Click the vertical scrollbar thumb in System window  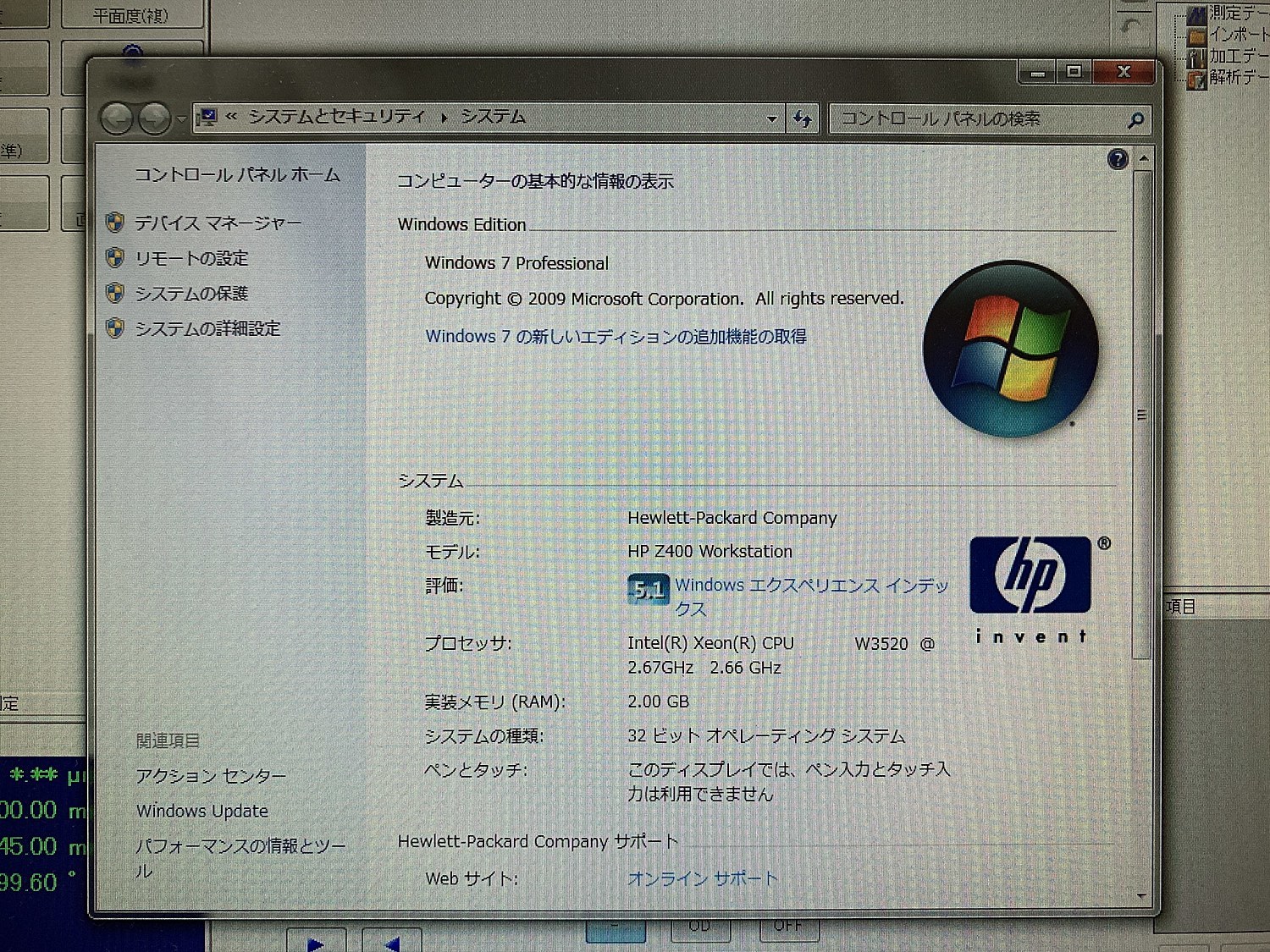pyautogui.click(x=1142, y=415)
